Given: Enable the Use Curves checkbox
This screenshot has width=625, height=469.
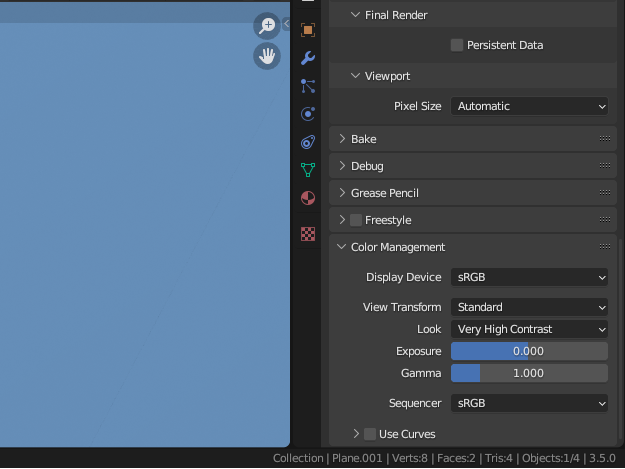Looking at the screenshot, I should click(x=370, y=434).
